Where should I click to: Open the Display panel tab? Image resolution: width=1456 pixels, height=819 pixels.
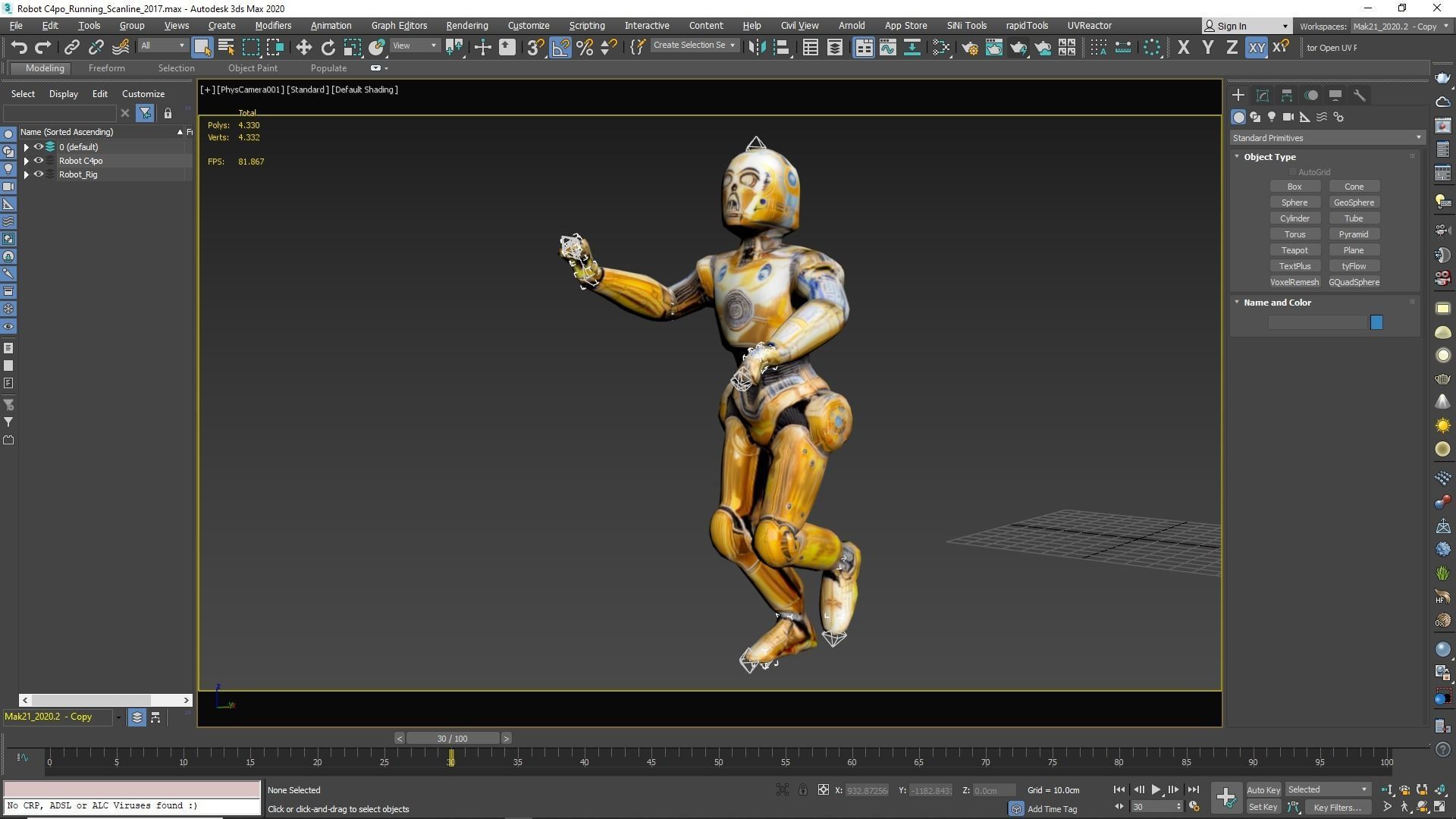coord(1335,96)
